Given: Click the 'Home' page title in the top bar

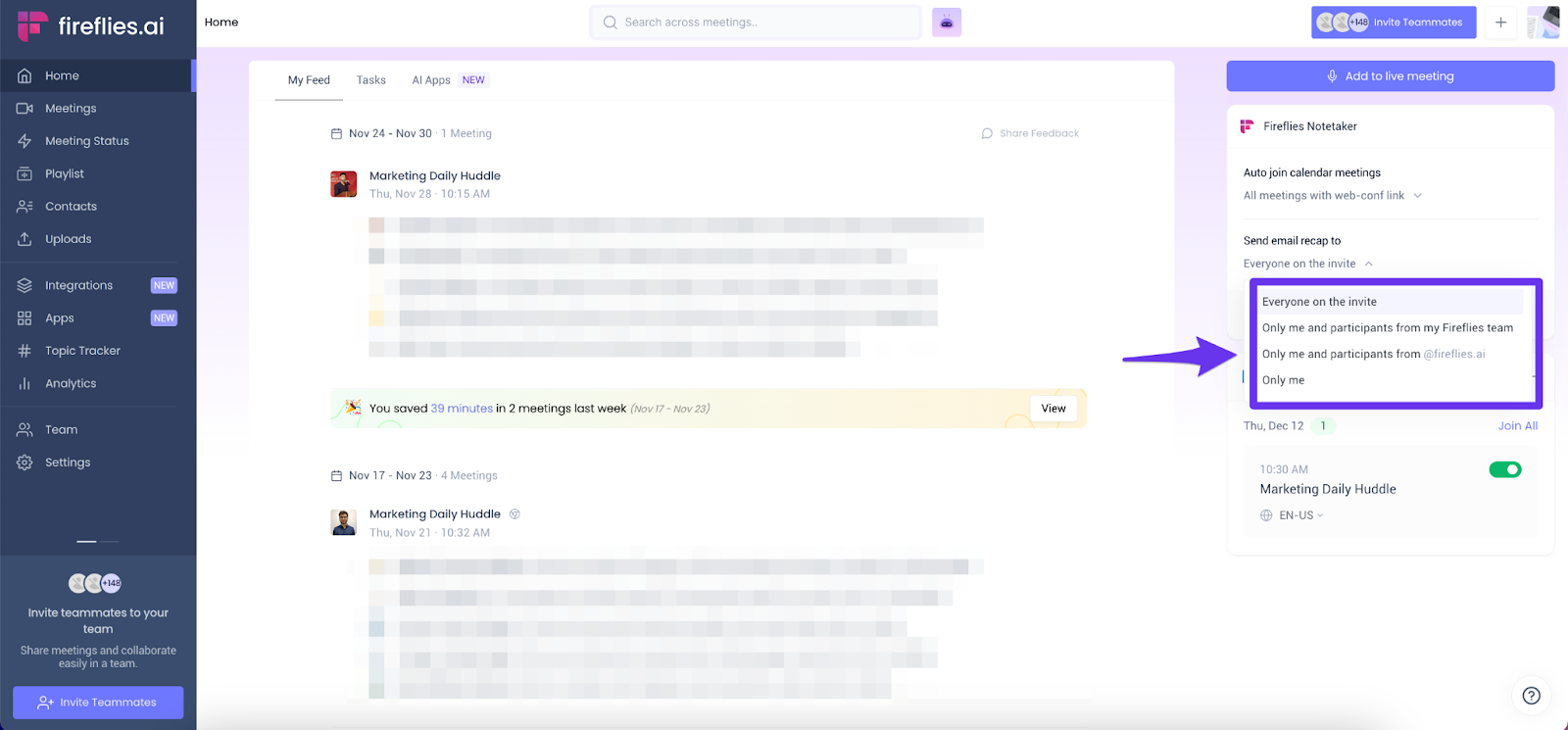Looking at the screenshot, I should [x=221, y=23].
